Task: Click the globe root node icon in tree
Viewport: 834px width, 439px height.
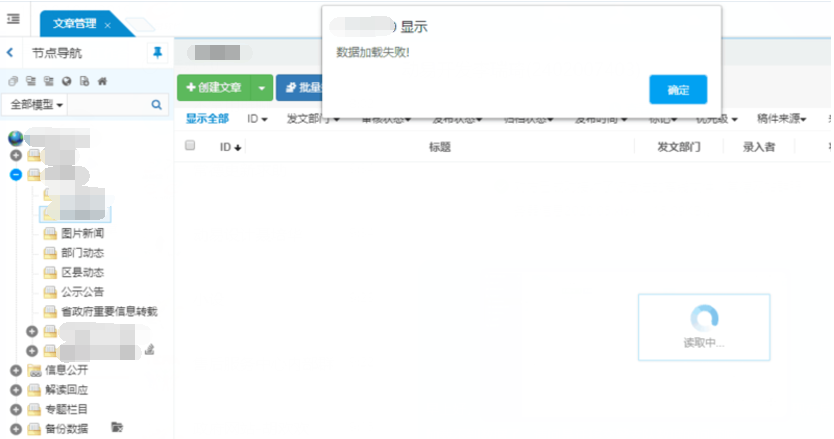Action: point(15,138)
